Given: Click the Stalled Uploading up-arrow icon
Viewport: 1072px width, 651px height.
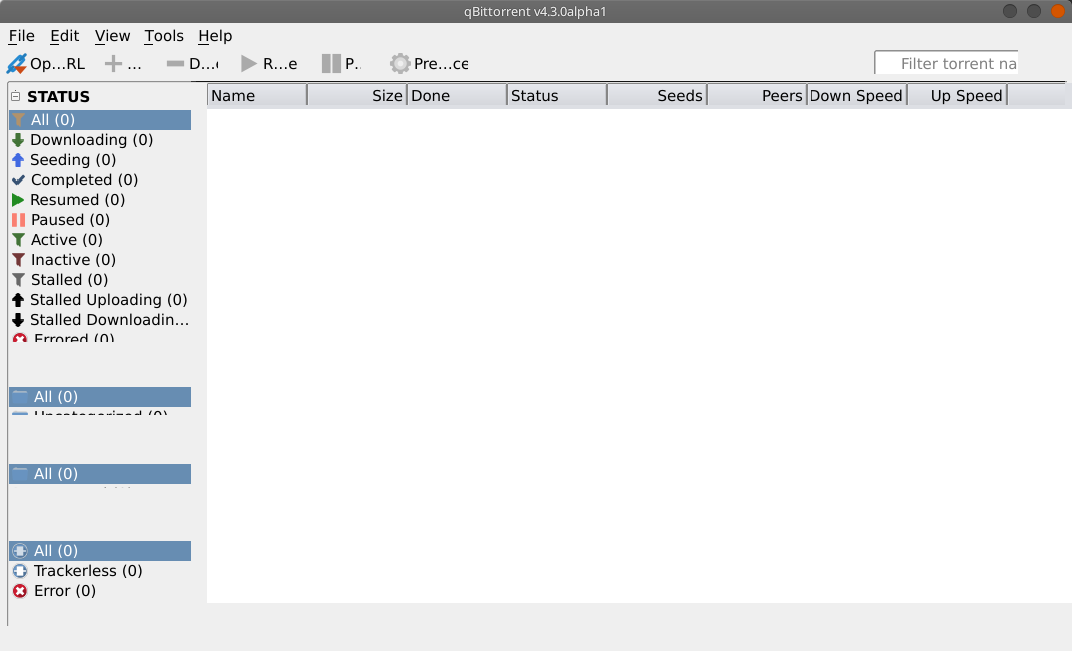Looking at the screenshot, I should pos(18,300).
